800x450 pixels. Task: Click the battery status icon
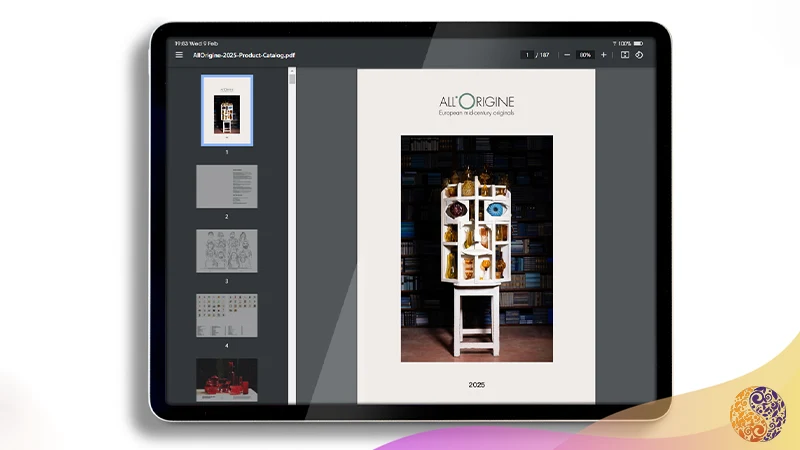point(638,44)
